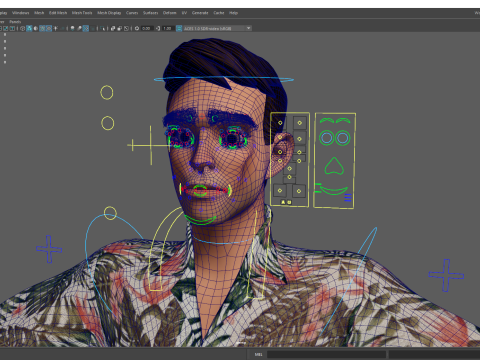Select green nose triangle in face panel
Viewport: 480px width, 360px height.
coord(334,166)
